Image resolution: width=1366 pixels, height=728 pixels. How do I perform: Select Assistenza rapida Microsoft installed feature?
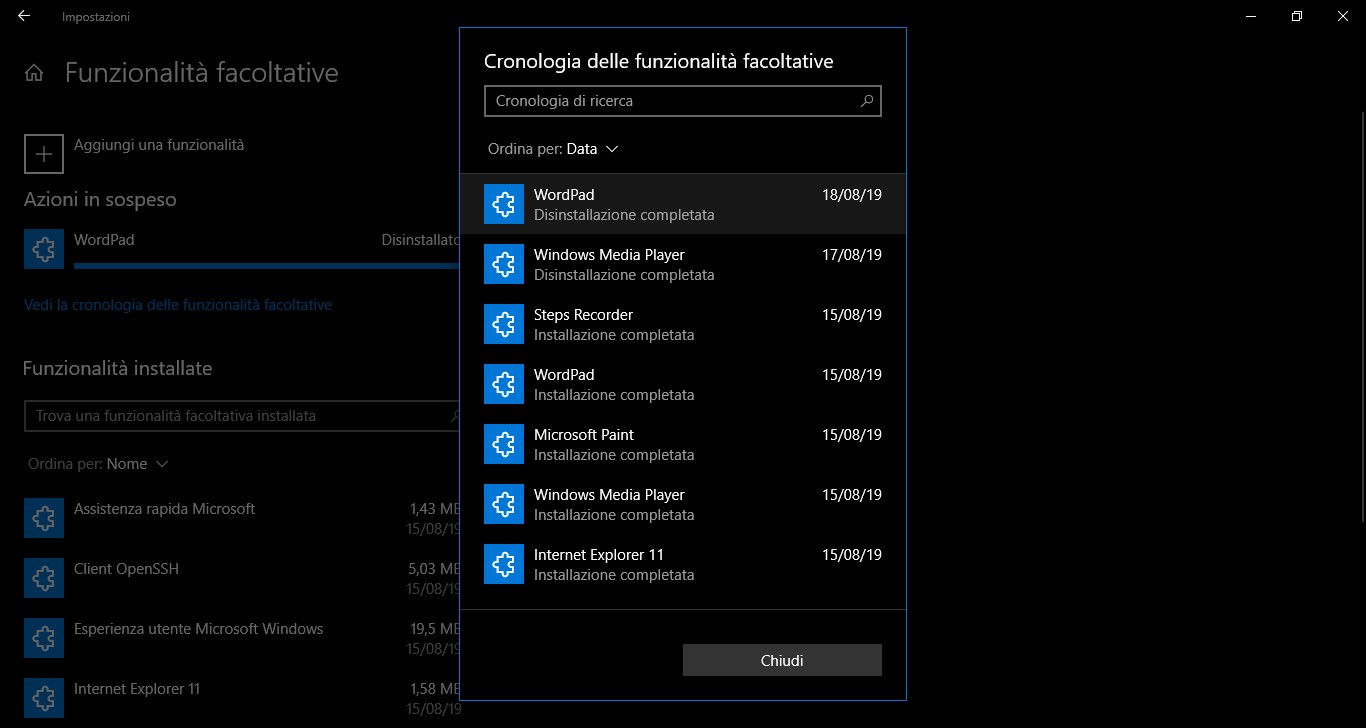241,518
